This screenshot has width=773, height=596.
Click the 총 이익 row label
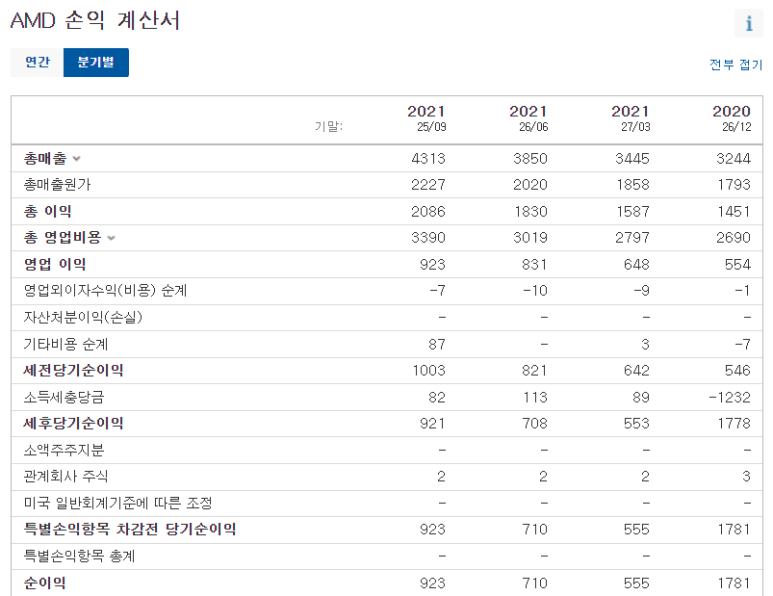(x=48, y=211)
